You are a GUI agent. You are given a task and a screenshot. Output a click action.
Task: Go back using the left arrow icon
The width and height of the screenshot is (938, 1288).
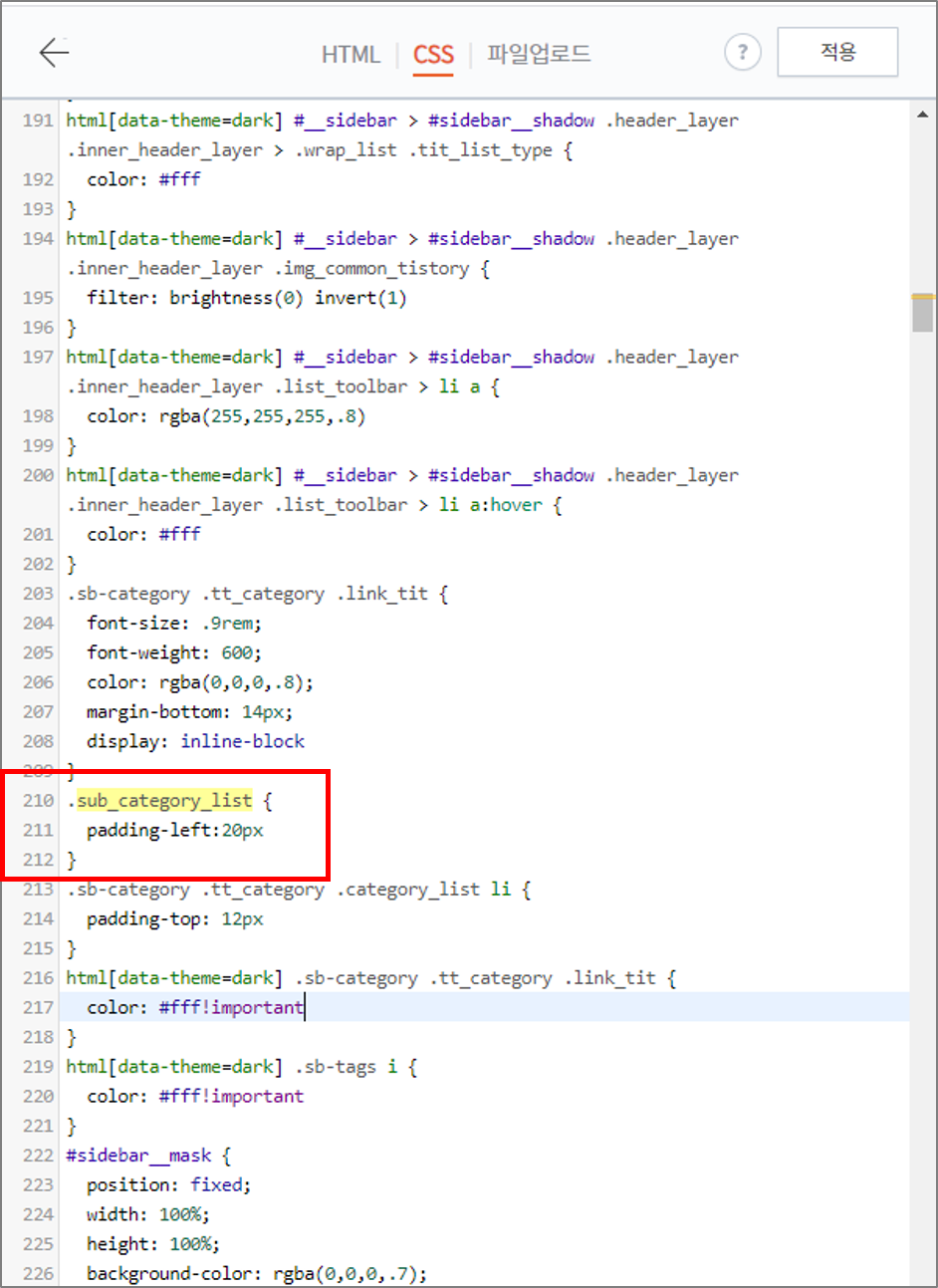click(x=54, y=52)
